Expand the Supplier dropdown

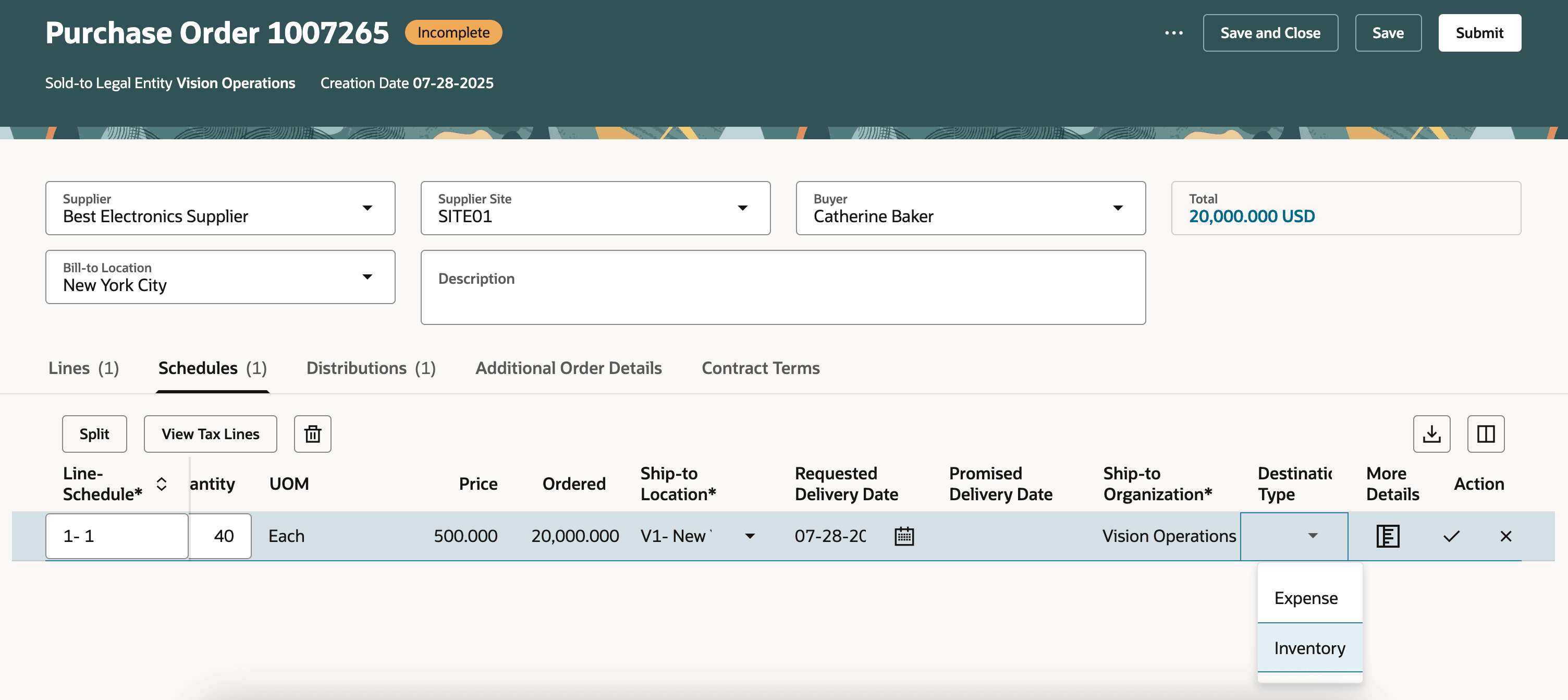coord(367,208)
